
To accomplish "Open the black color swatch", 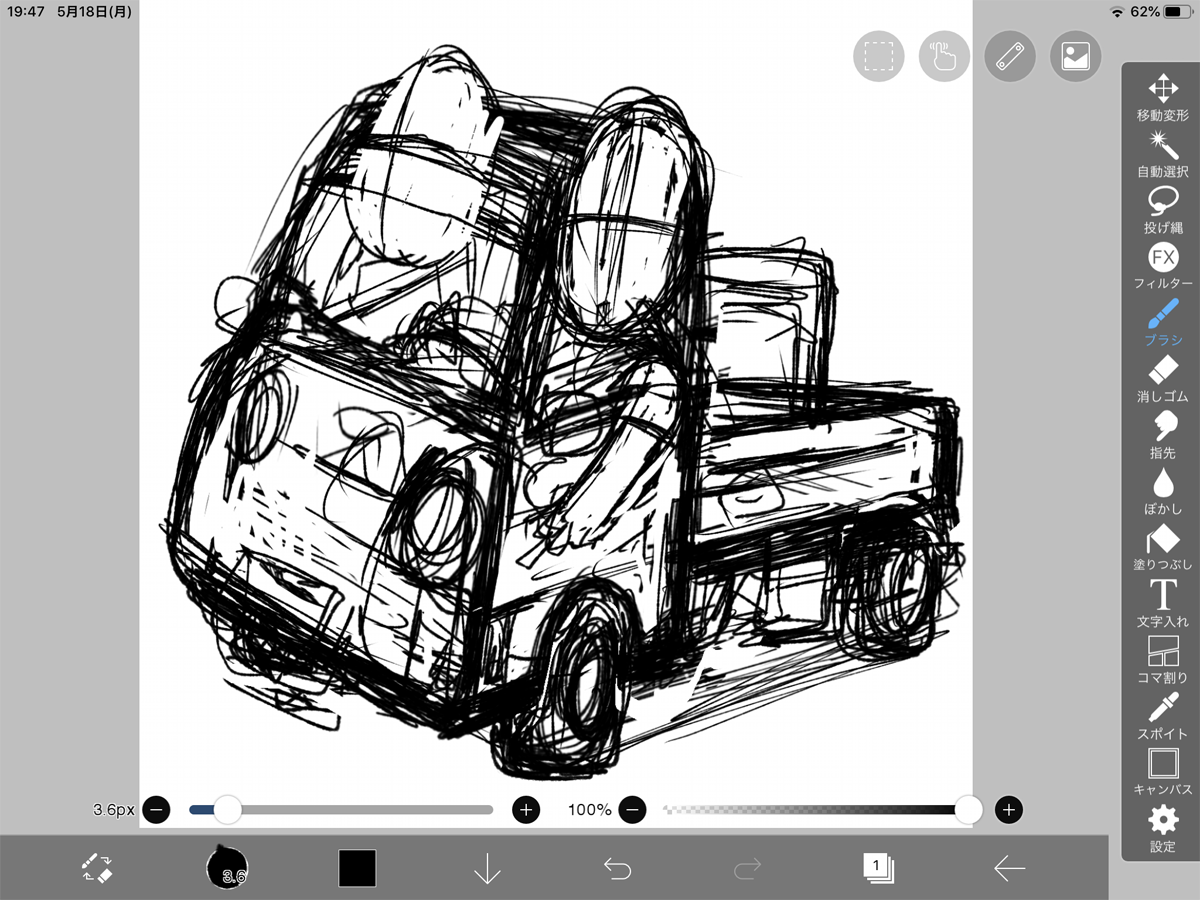I will pyautogui.click(x=357, y=868).
